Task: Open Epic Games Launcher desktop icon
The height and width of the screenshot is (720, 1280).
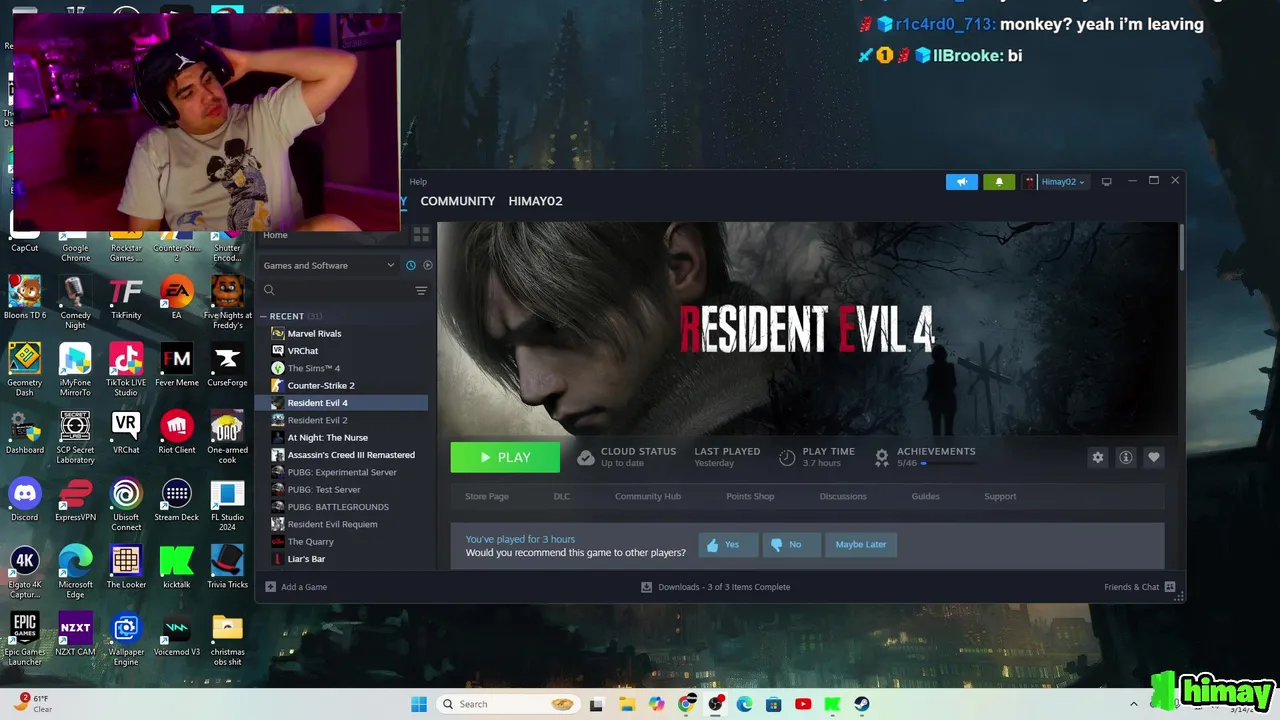Action: (25, 640)
